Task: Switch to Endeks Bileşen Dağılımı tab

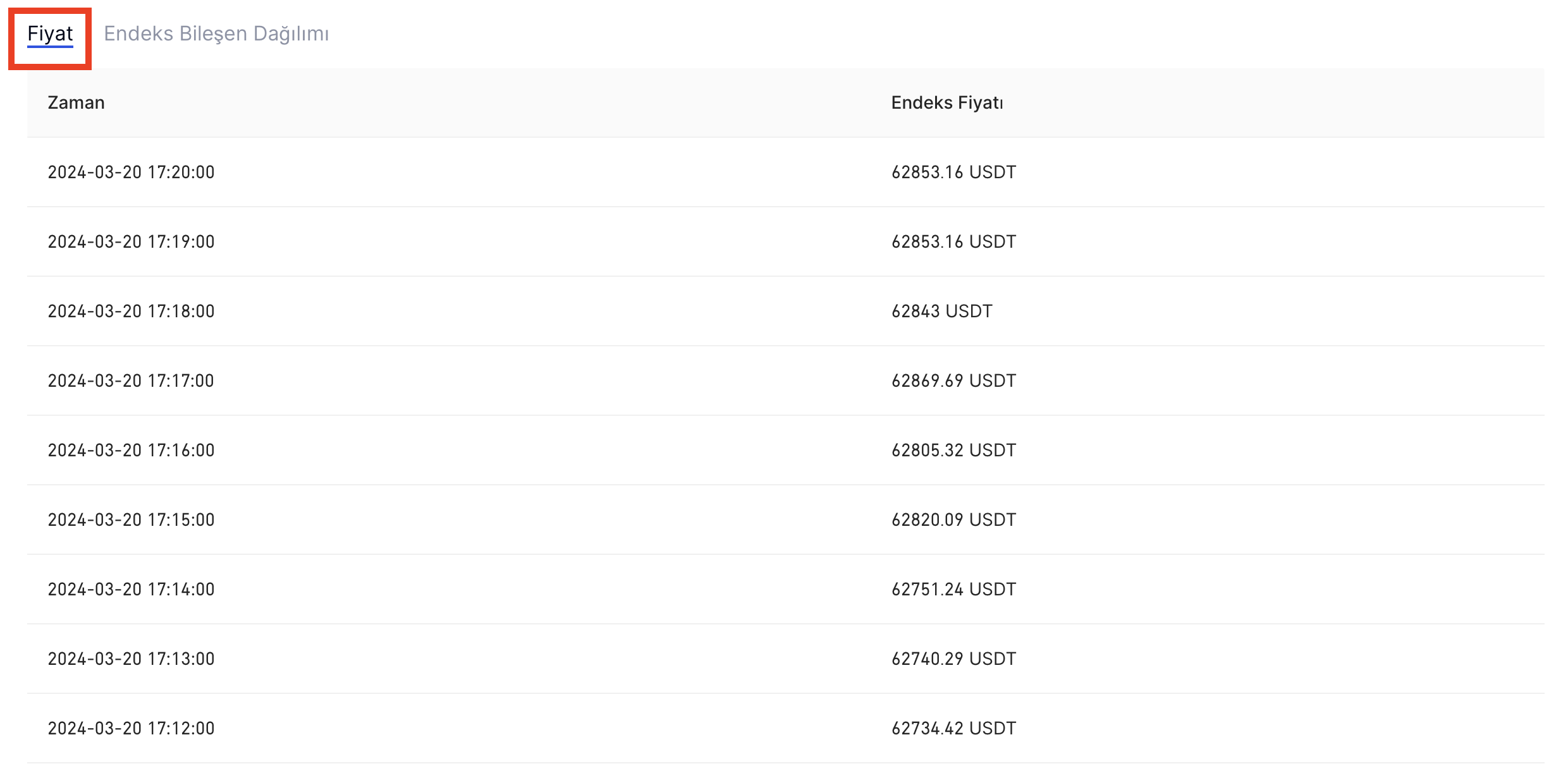Action: point(216,34)
